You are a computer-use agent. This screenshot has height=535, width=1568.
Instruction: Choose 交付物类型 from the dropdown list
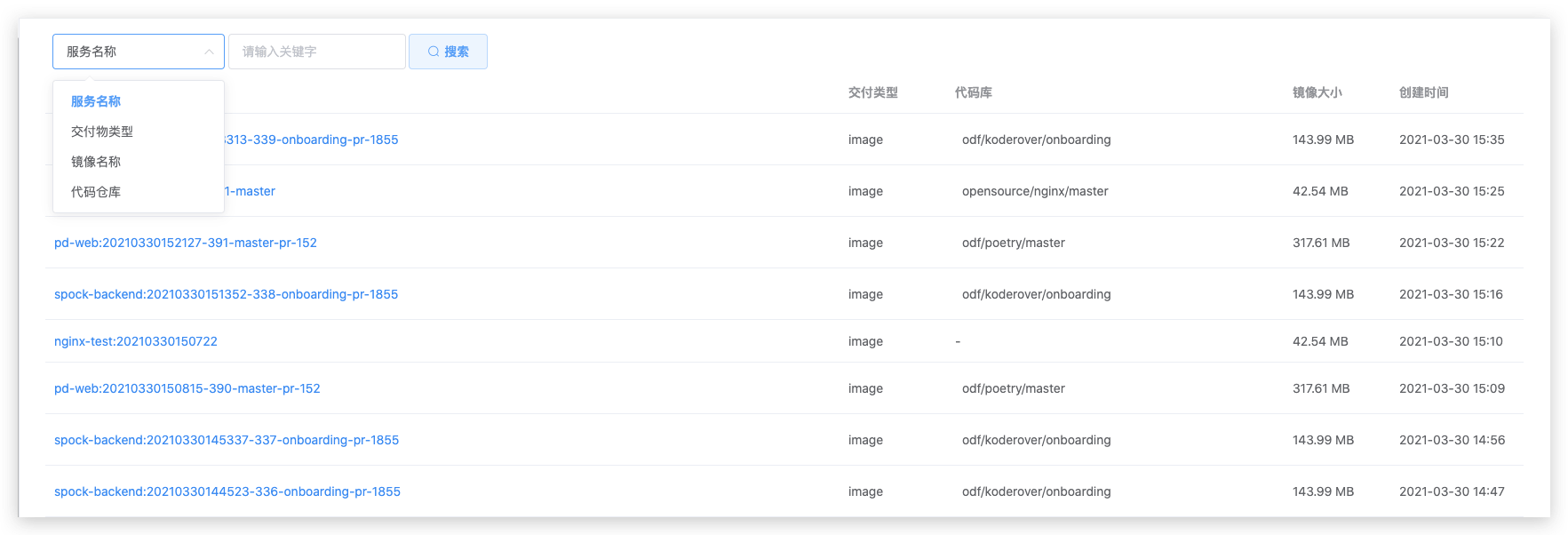point(102,132)
